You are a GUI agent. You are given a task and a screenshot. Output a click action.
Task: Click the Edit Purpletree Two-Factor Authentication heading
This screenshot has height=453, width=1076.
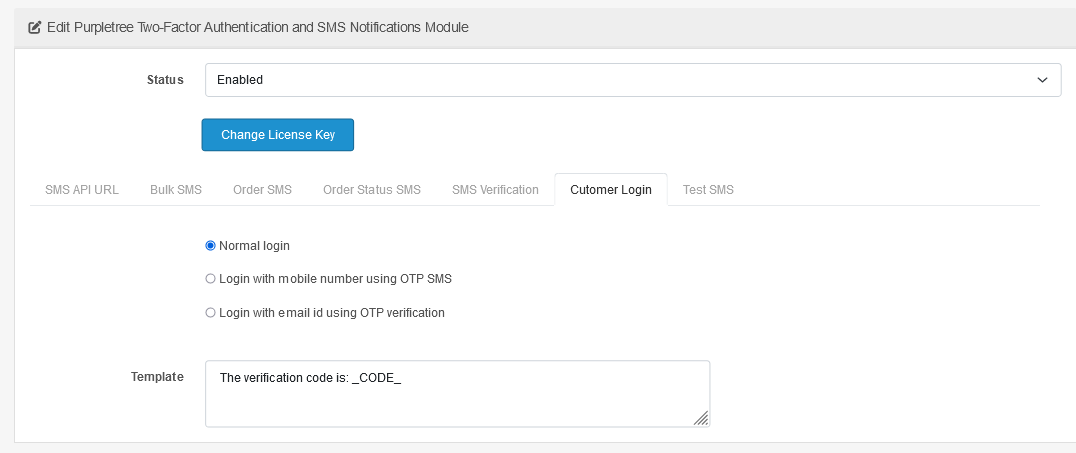pos(258,27)
